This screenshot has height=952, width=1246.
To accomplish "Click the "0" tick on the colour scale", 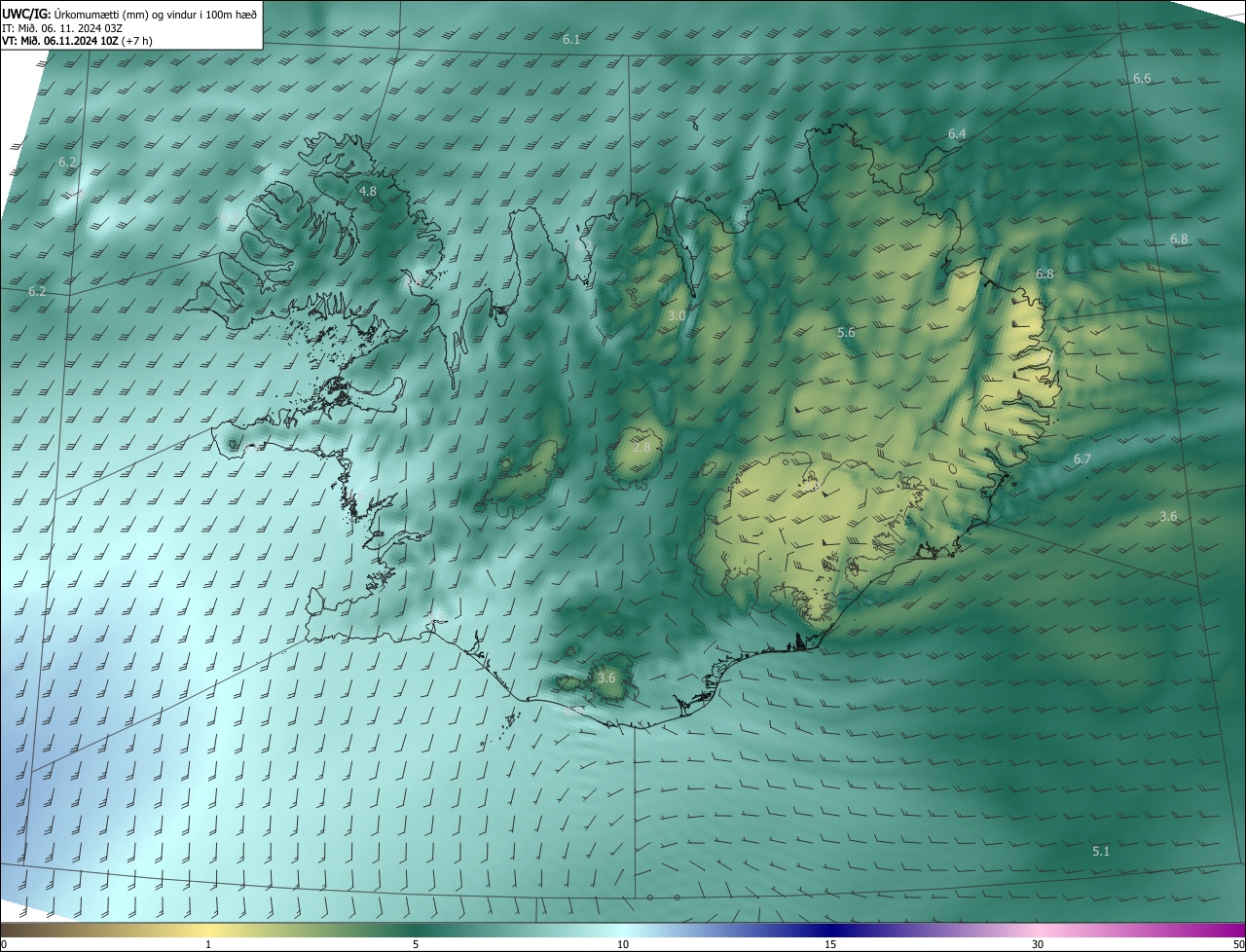I will coord(4,944).
